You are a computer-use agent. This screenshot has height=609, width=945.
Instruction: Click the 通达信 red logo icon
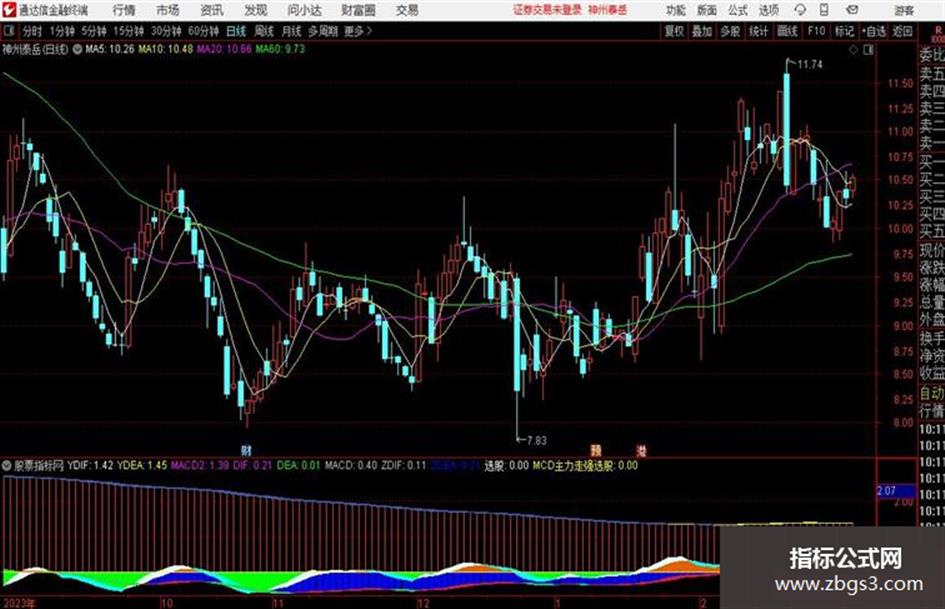click(8, 10)
